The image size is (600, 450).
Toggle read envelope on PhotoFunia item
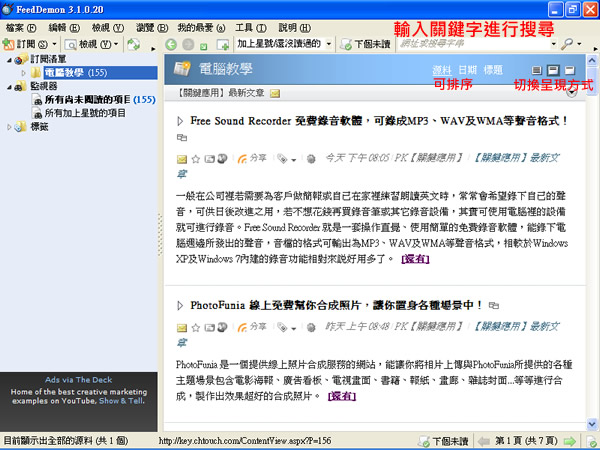point(182,328)
